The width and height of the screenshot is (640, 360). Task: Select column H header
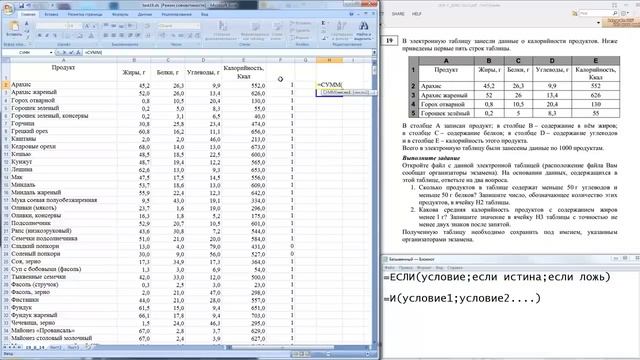point(329,60)
